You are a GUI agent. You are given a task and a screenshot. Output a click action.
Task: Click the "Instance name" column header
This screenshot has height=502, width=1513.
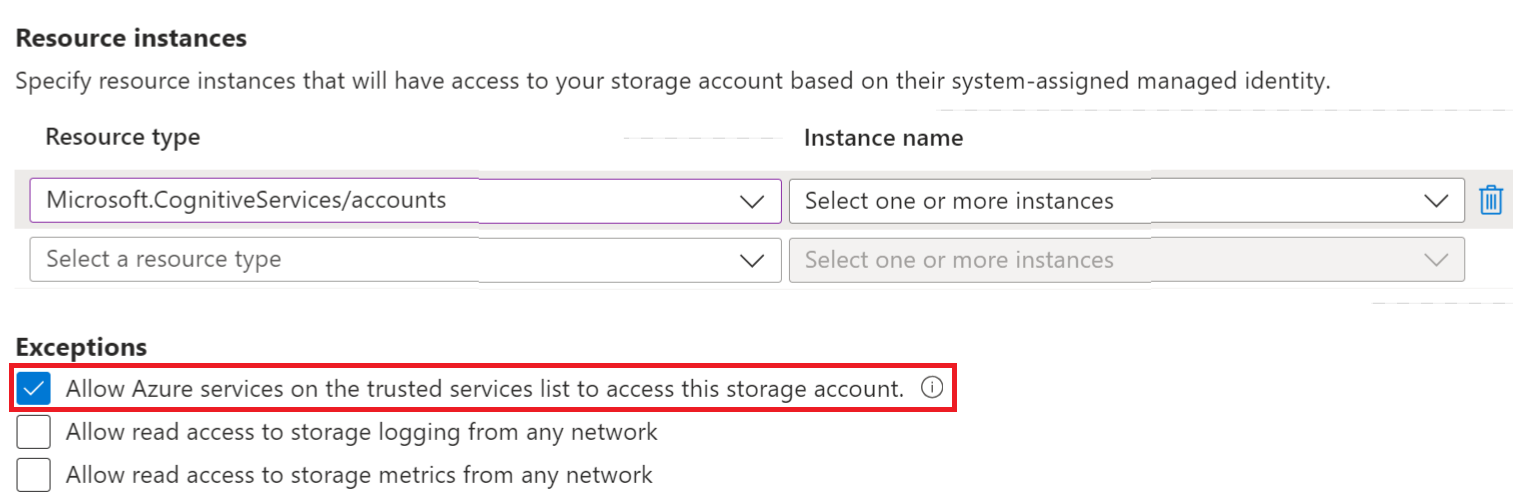coord(883,138)
